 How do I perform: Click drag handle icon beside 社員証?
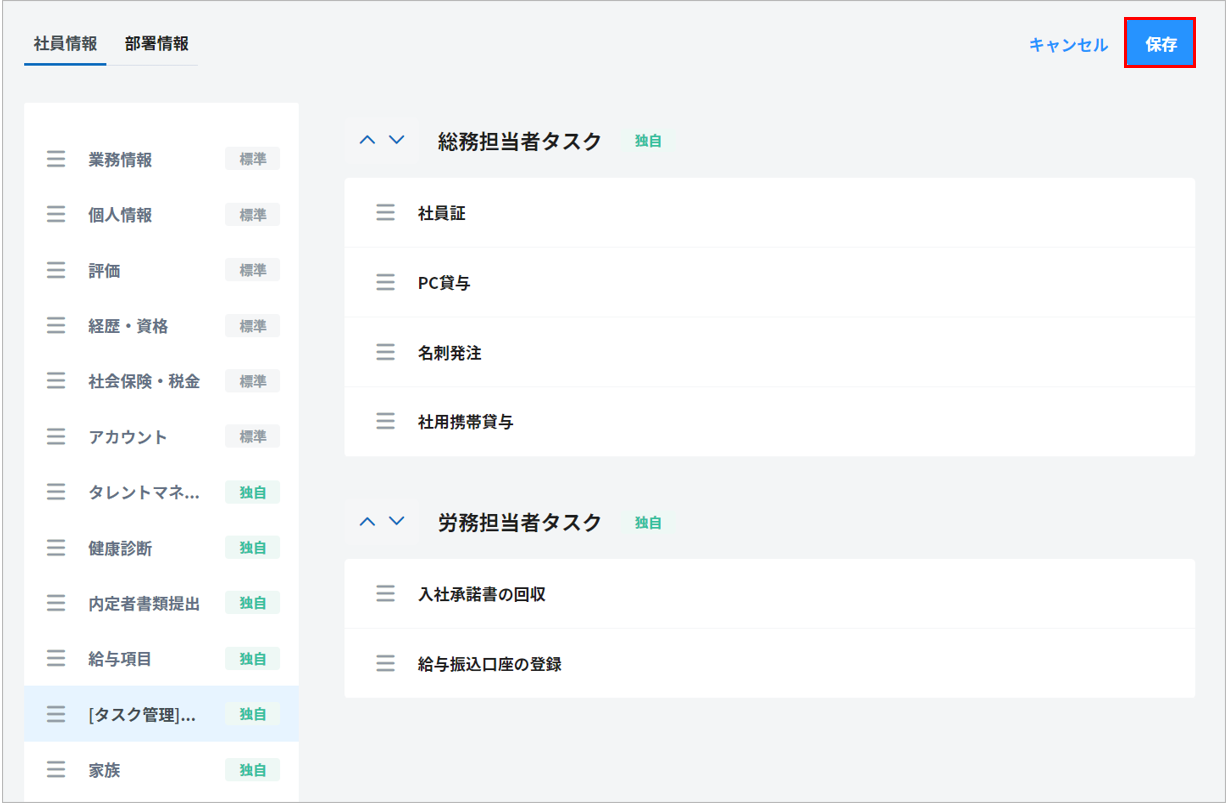pyautogui.click(x=385, y=213)
